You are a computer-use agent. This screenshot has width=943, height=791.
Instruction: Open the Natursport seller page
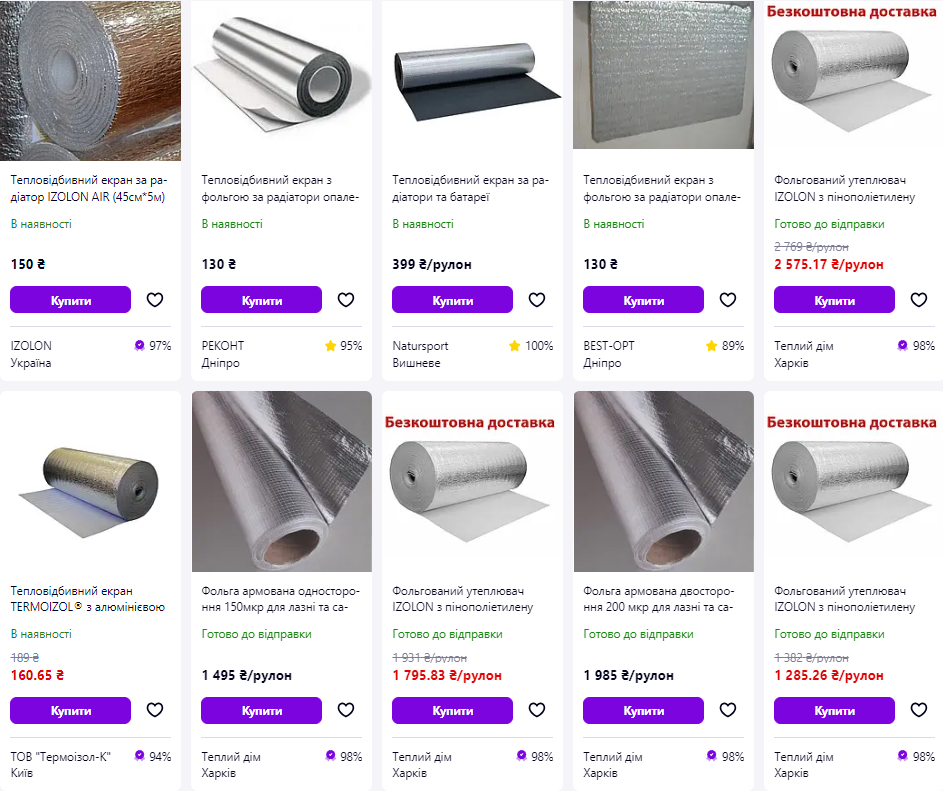[x=420, y=346]
